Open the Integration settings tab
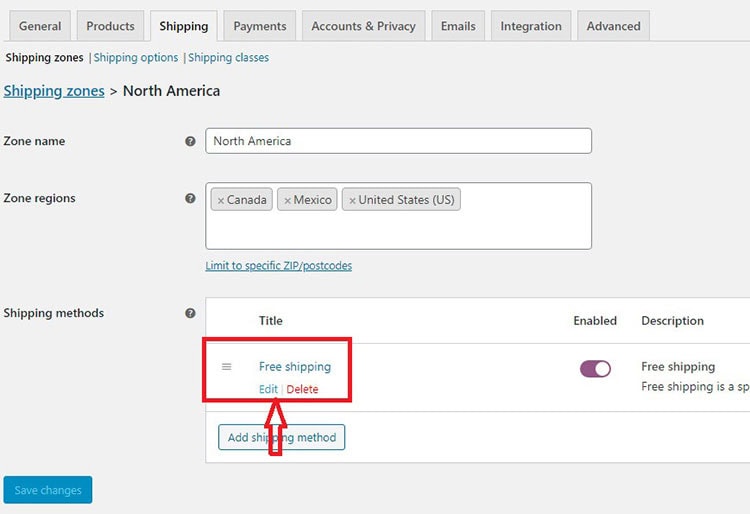 tap(531, 26)
